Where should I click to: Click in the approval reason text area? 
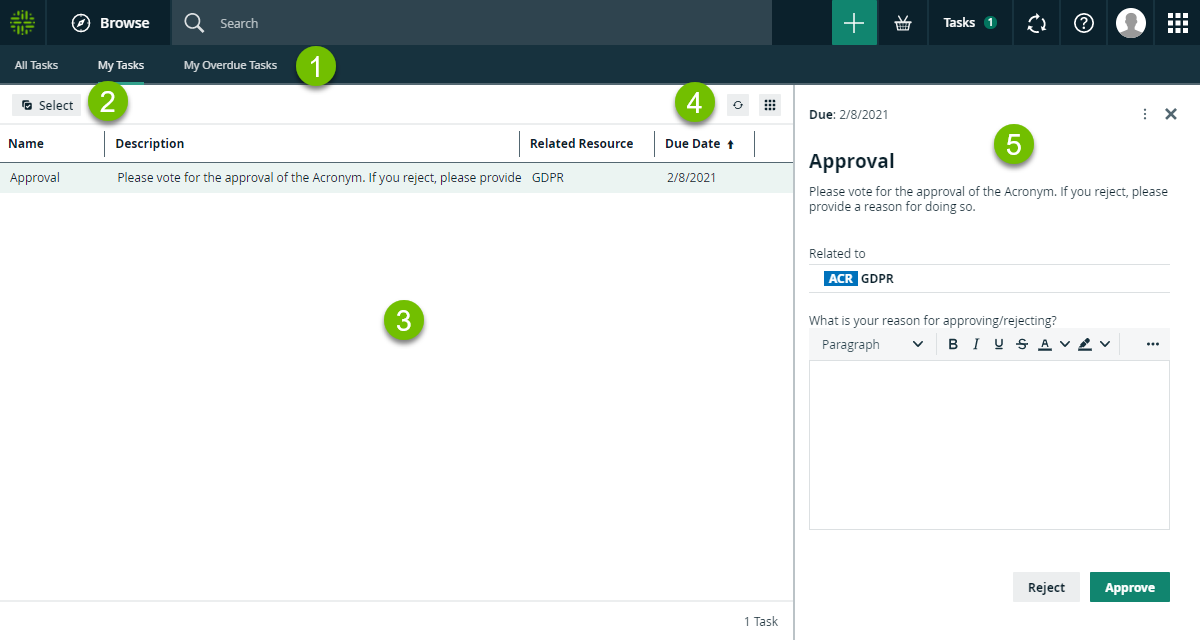click(988, 444)
